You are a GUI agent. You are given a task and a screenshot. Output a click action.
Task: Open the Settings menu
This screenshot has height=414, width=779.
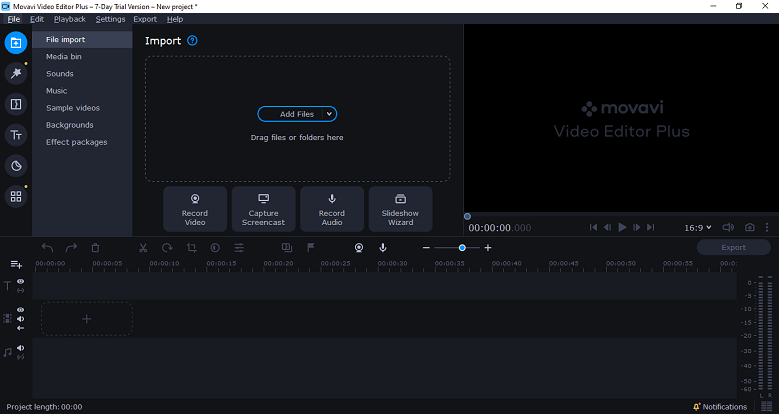coord(110,19)
